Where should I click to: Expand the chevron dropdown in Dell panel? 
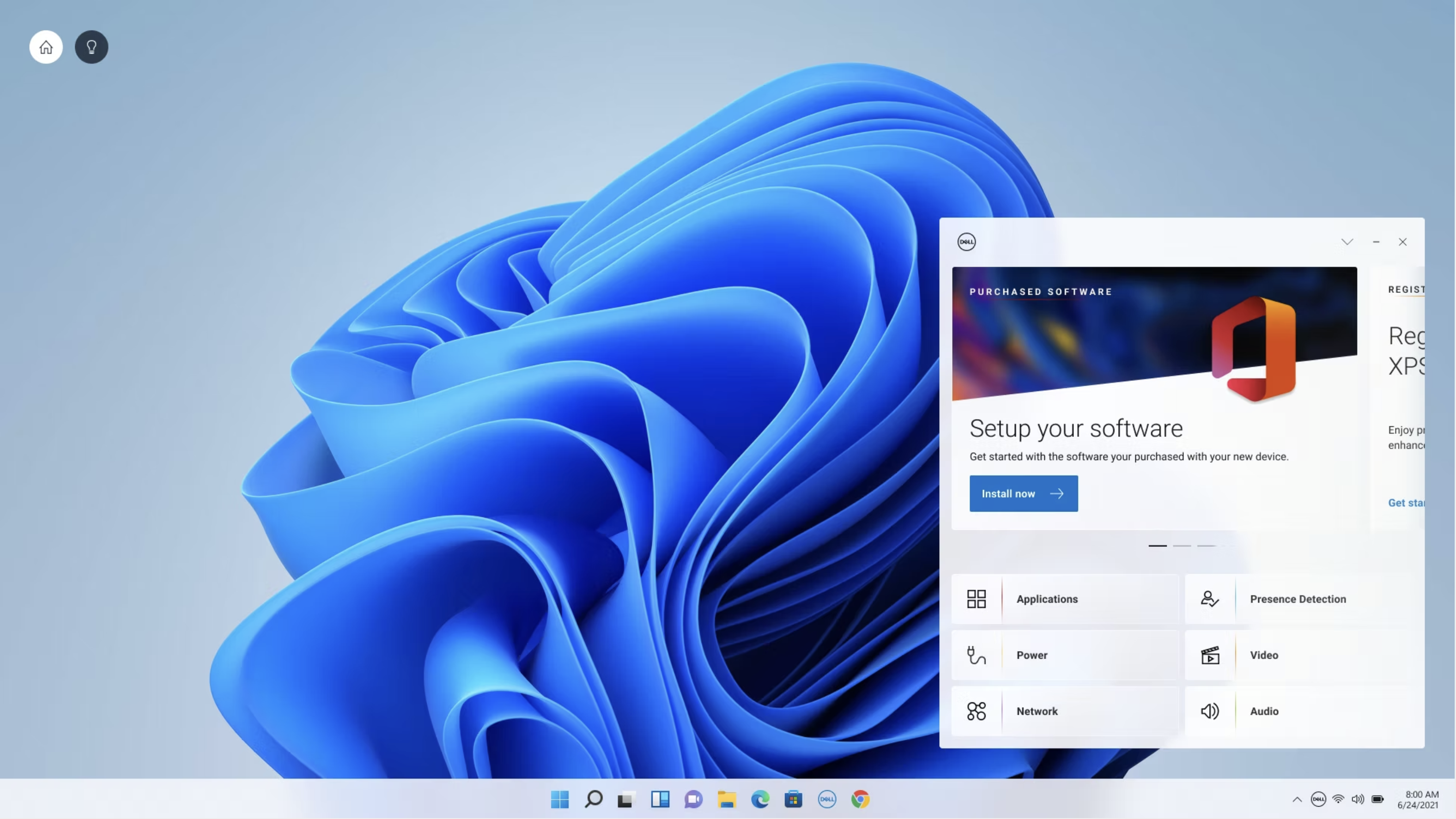pyautogui.click(x=1347, y=242)
